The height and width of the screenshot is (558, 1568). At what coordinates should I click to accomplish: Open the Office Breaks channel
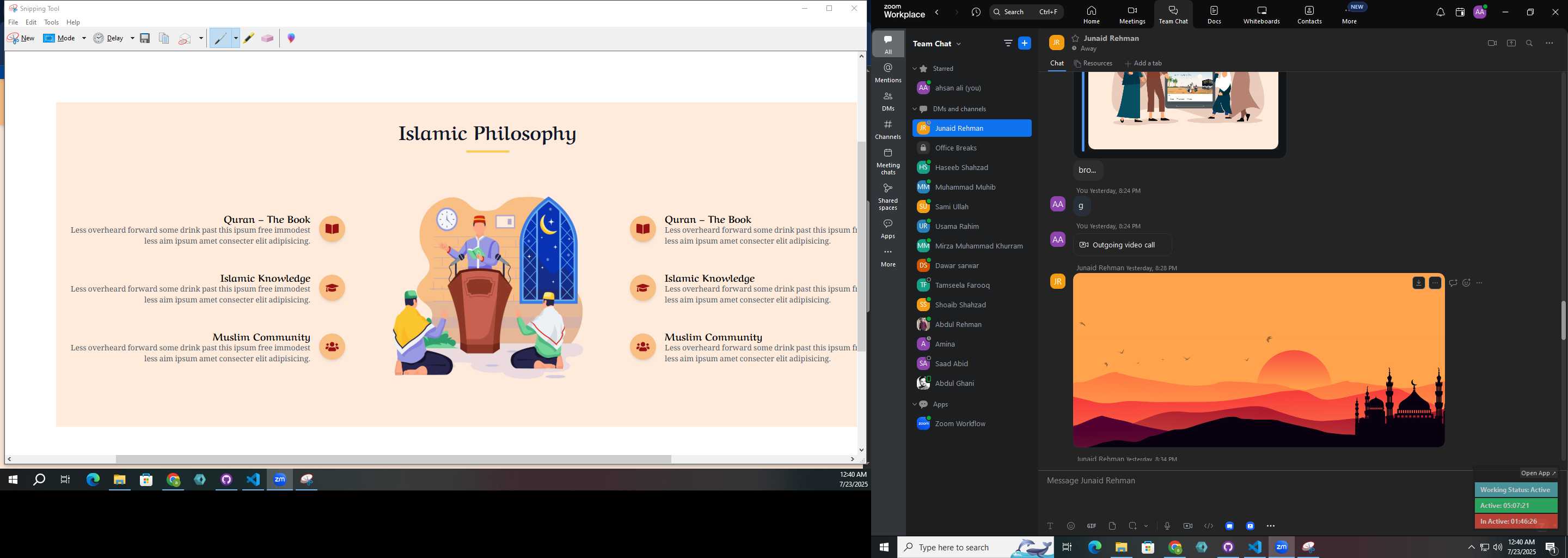pyautogui.click(x=971, y=148)
